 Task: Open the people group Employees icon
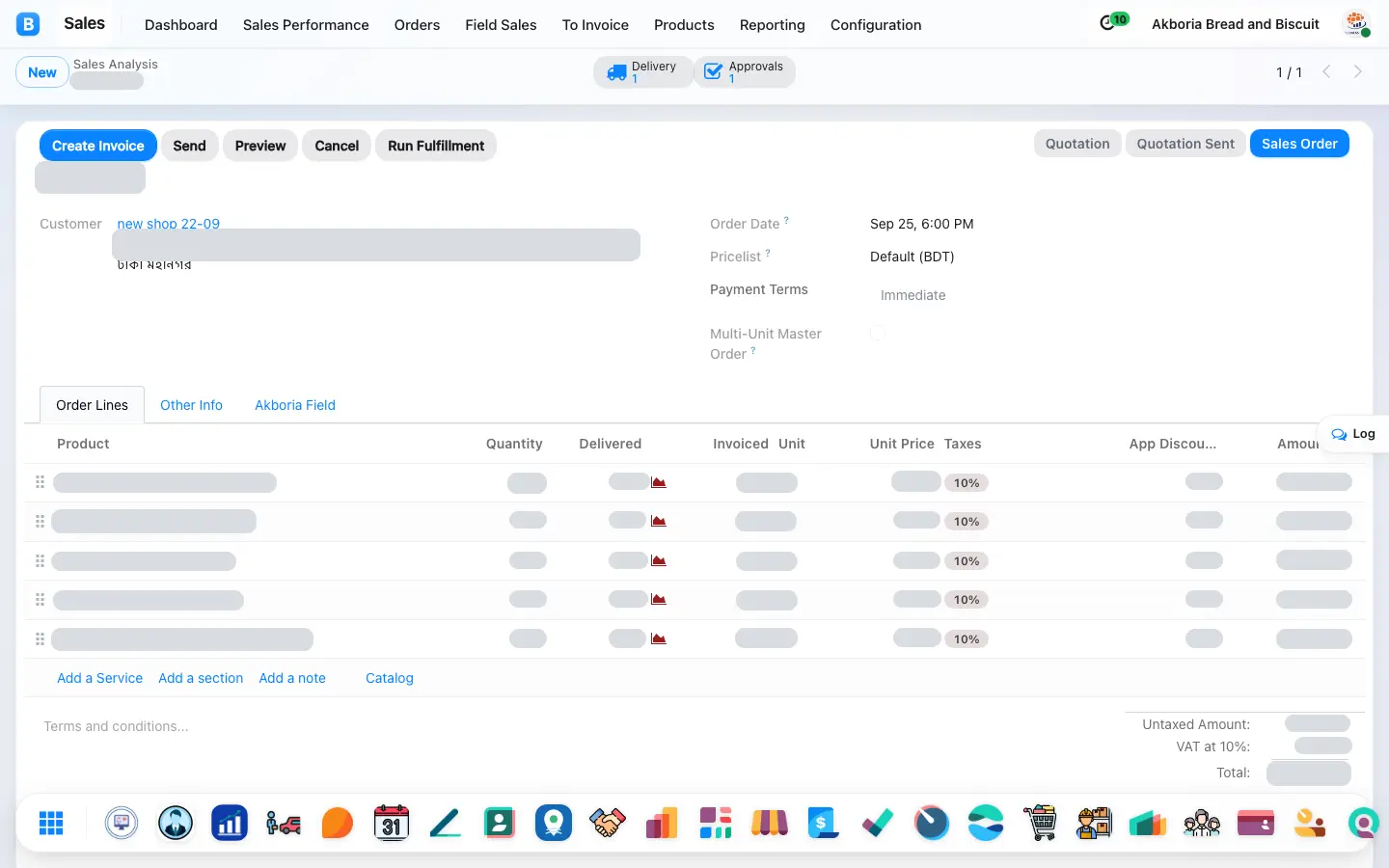[1202, 823]
